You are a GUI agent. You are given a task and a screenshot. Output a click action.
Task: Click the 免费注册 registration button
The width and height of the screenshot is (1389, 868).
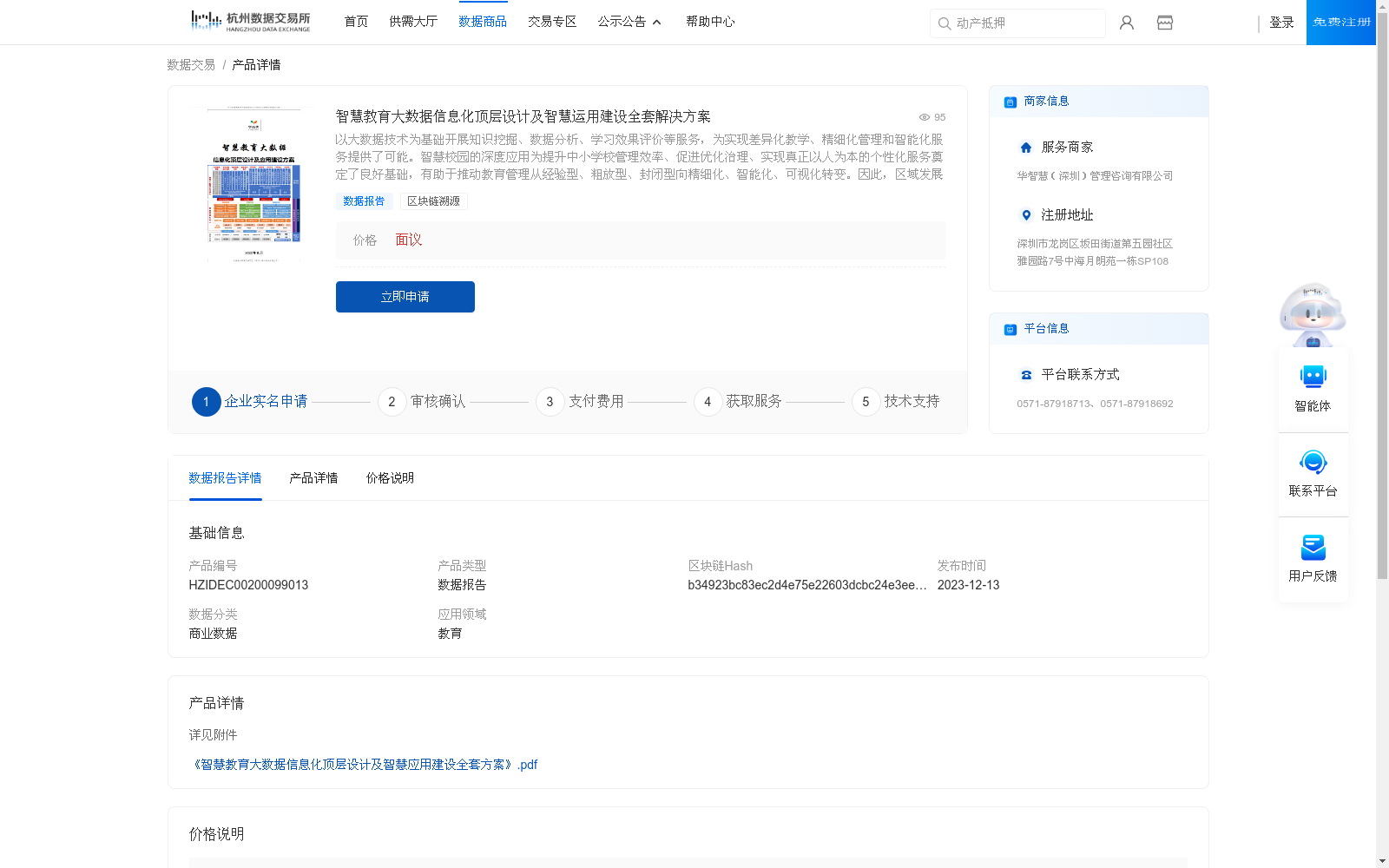[1340, 22]
